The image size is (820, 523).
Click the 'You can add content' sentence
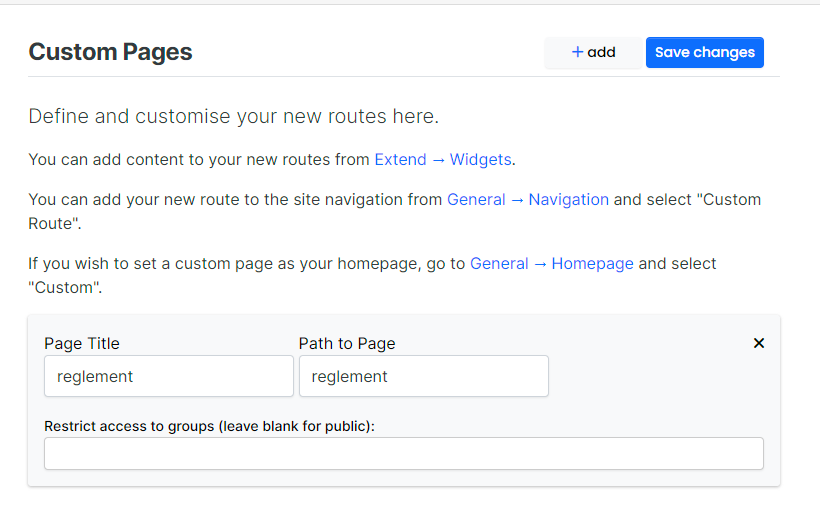200,159
